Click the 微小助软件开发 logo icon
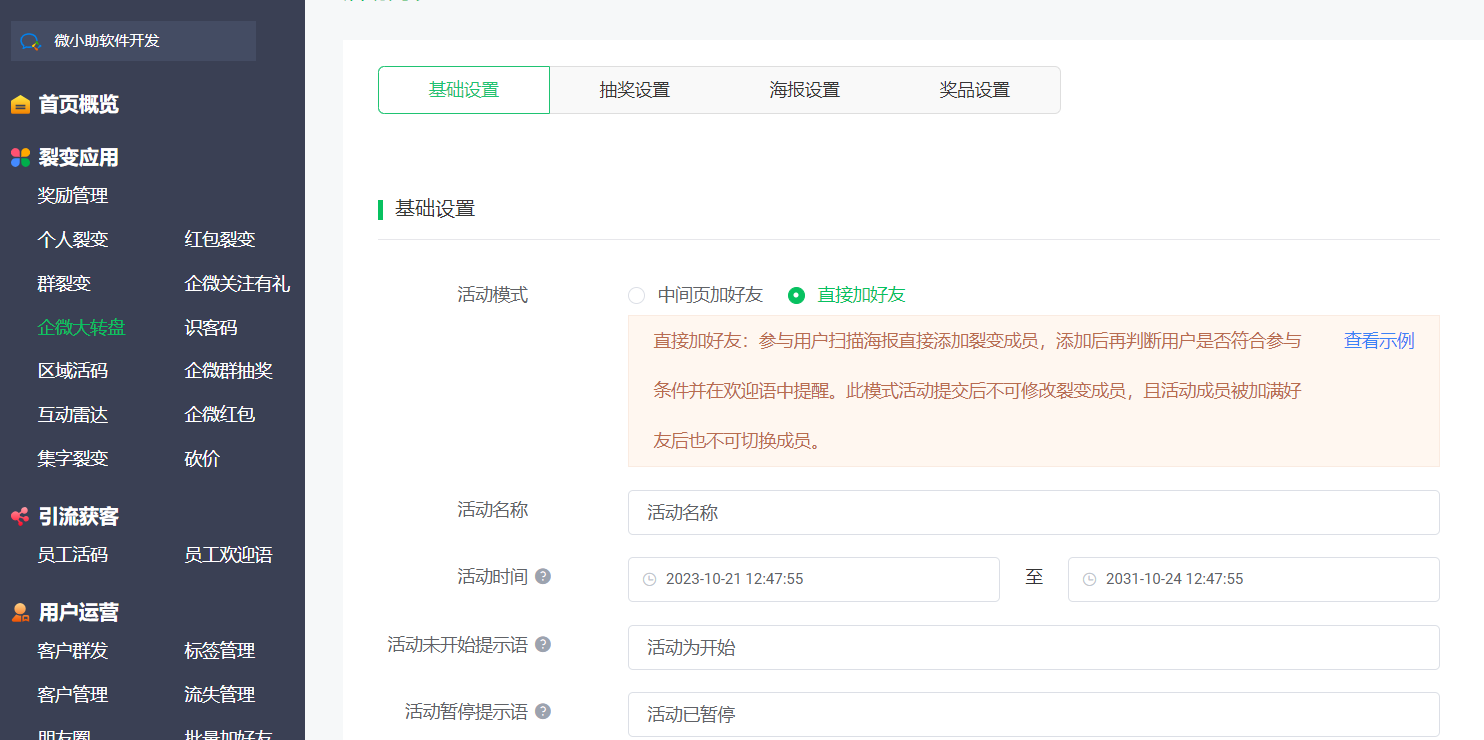 pos(30,41)
